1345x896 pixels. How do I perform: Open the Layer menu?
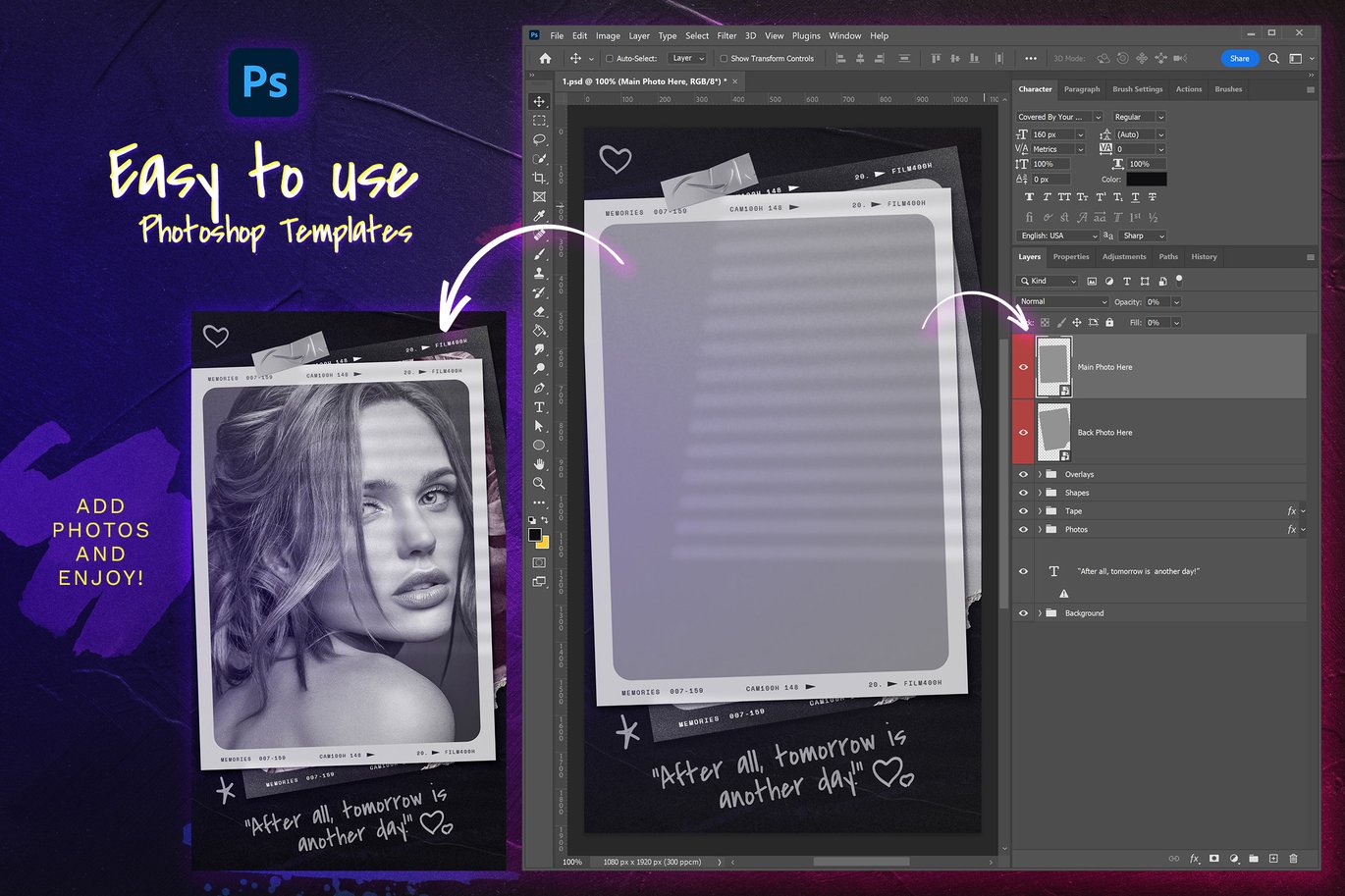click(639, 35)
